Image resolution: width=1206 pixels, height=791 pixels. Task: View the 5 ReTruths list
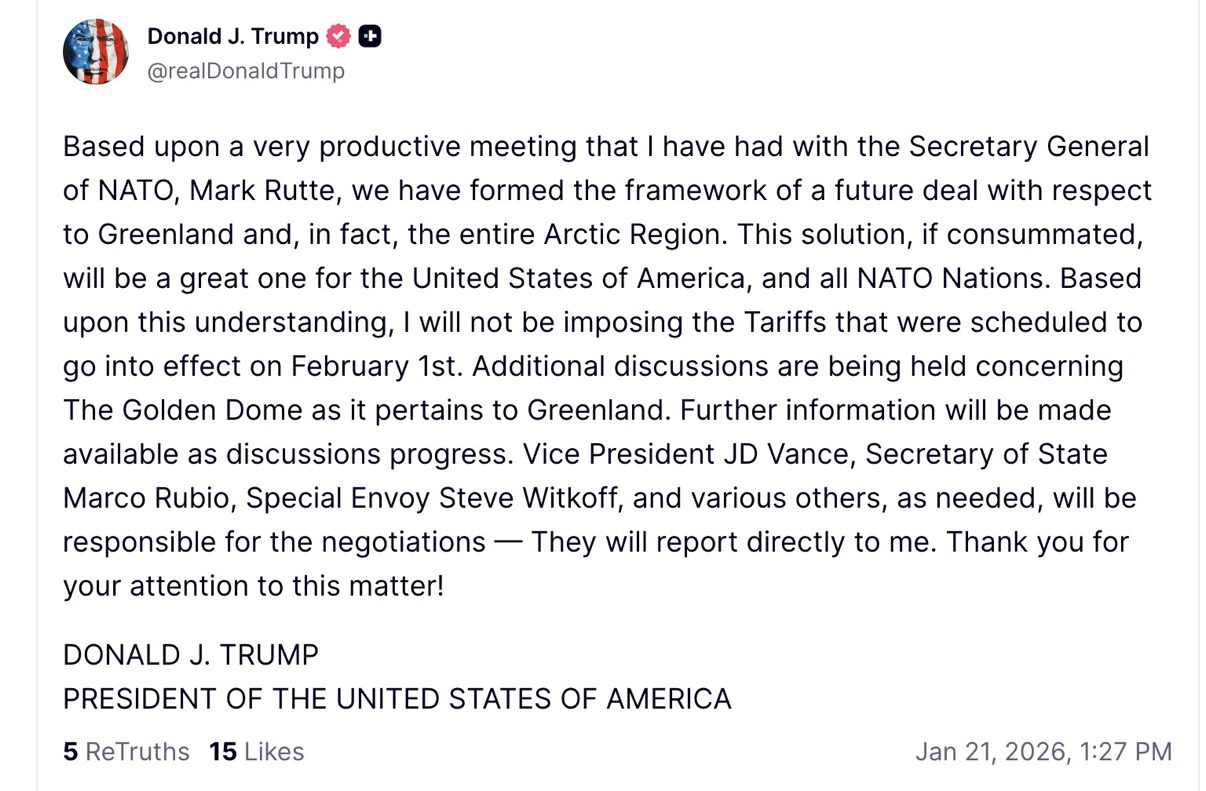[x=126, y=751]
